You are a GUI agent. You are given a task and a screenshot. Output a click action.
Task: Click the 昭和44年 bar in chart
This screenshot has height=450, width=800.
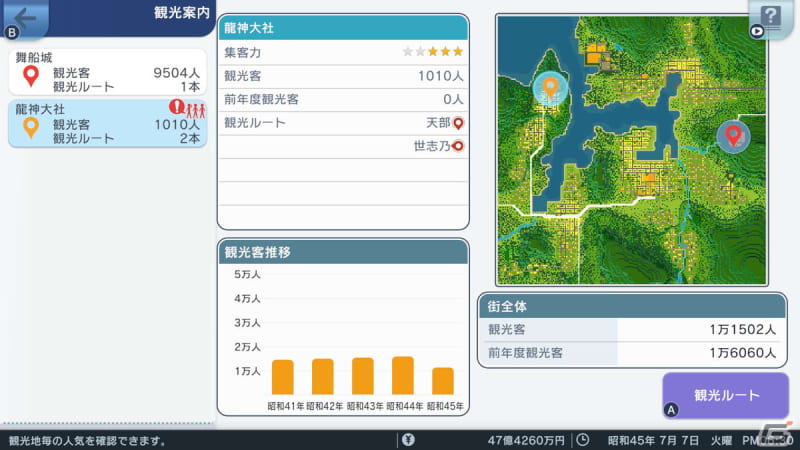pos(403,376)
